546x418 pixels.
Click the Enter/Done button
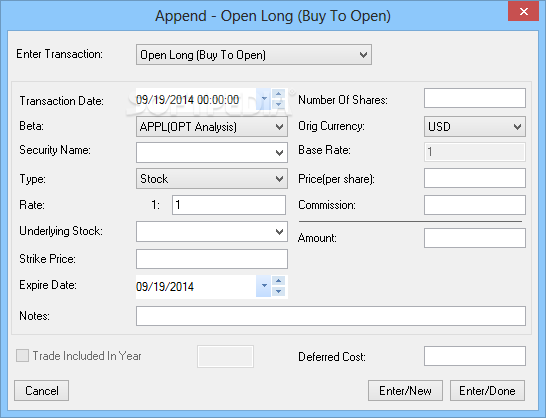pos(487,390)
